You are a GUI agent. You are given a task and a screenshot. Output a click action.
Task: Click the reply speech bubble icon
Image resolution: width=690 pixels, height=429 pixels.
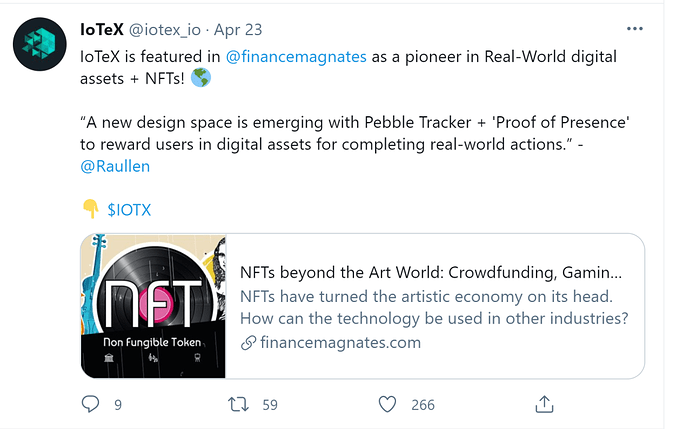point(91,404)
